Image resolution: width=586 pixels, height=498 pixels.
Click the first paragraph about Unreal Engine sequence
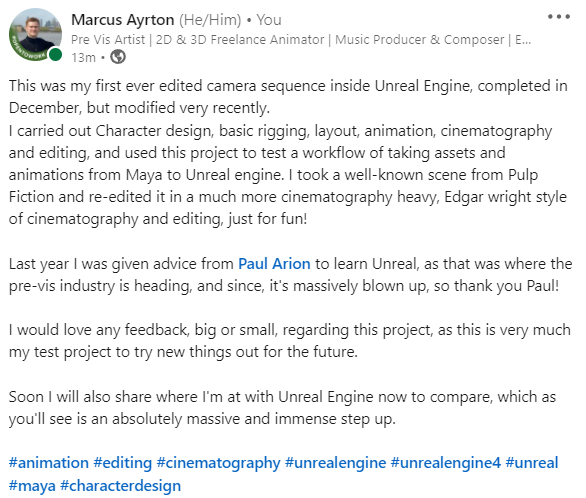pyautogui.click(x=288, y=97)
